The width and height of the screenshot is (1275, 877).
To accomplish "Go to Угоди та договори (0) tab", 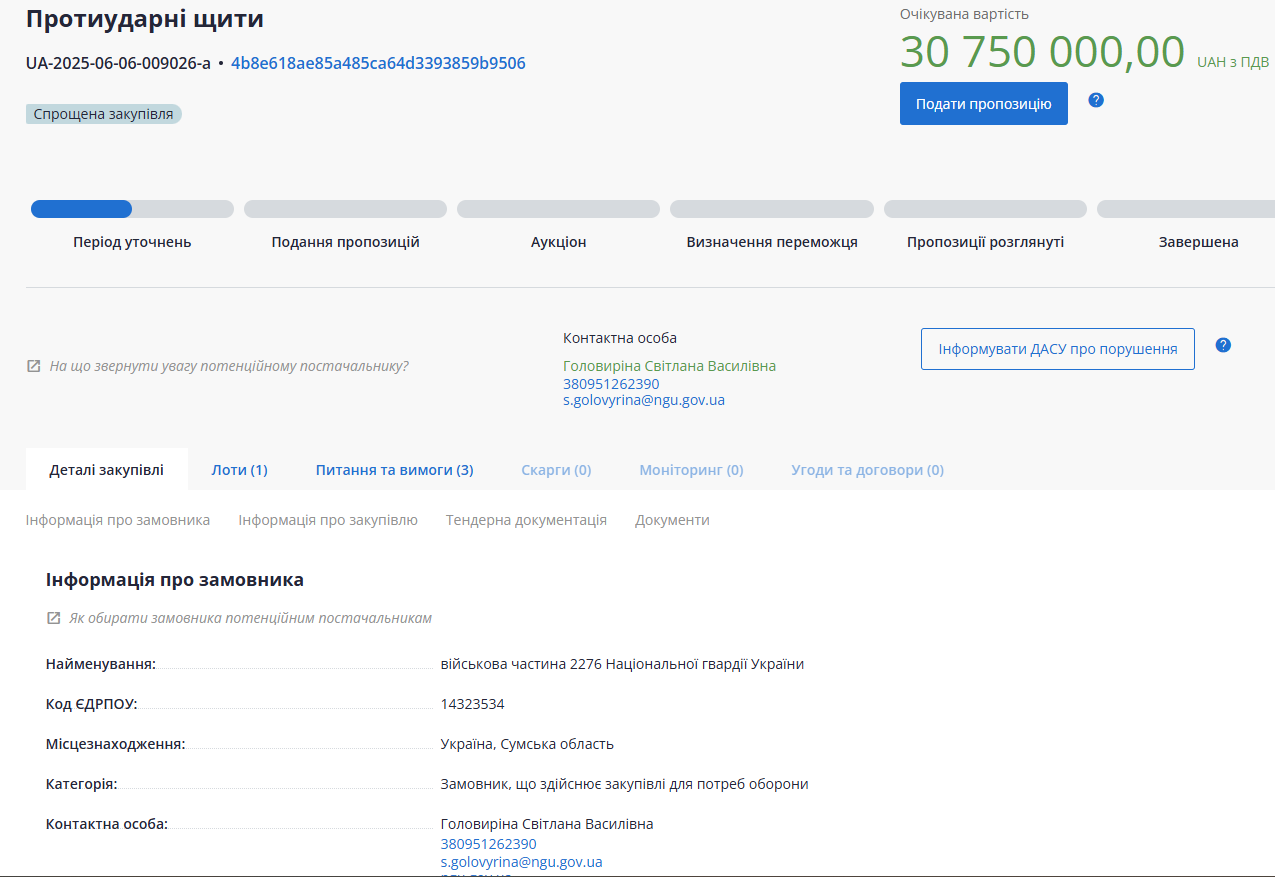I will (x=867, y=470).
